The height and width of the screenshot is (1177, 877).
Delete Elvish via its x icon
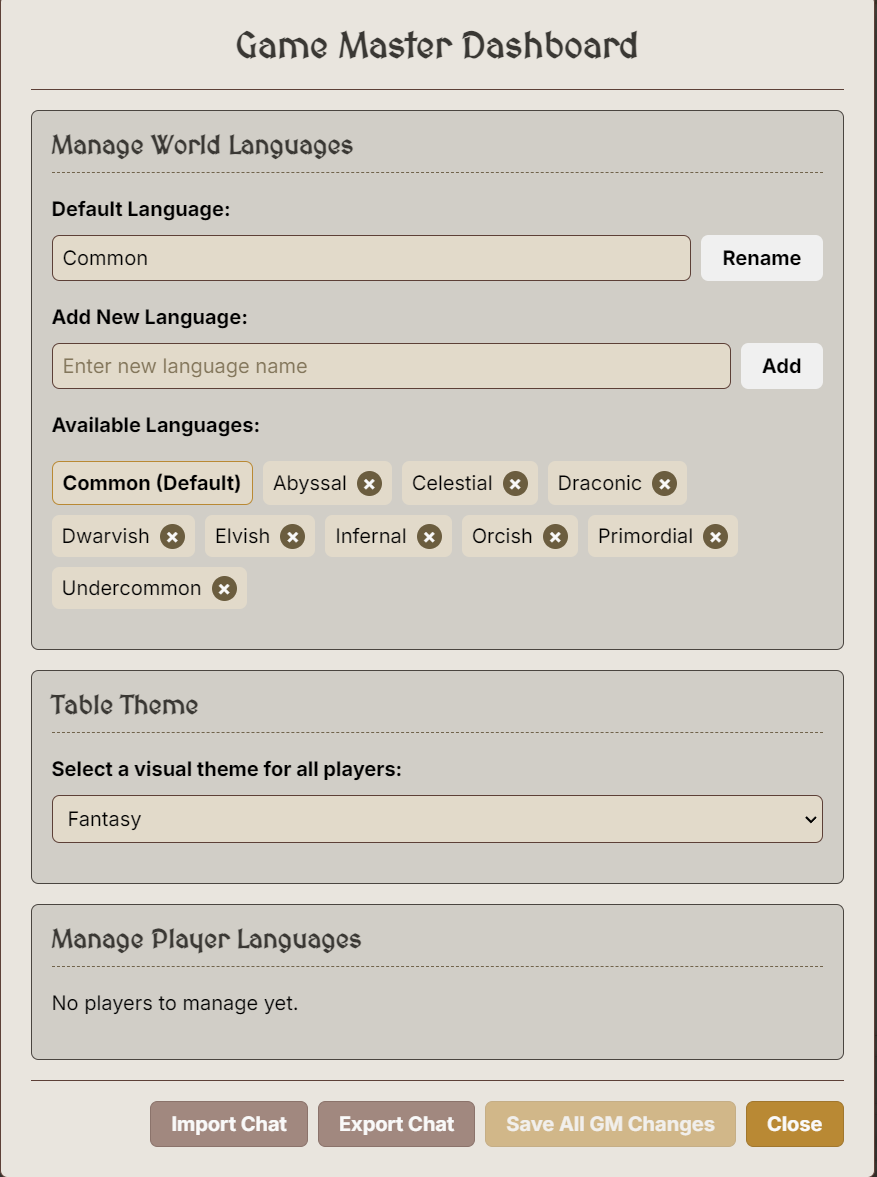[292, 537]
